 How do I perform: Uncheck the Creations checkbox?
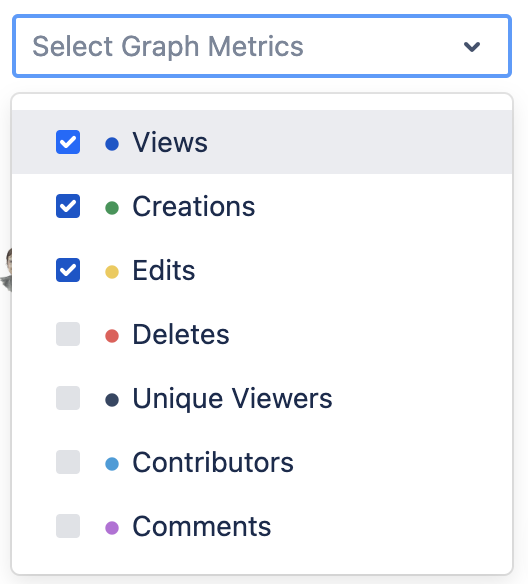pyautogui.click(x=68, y=206)
